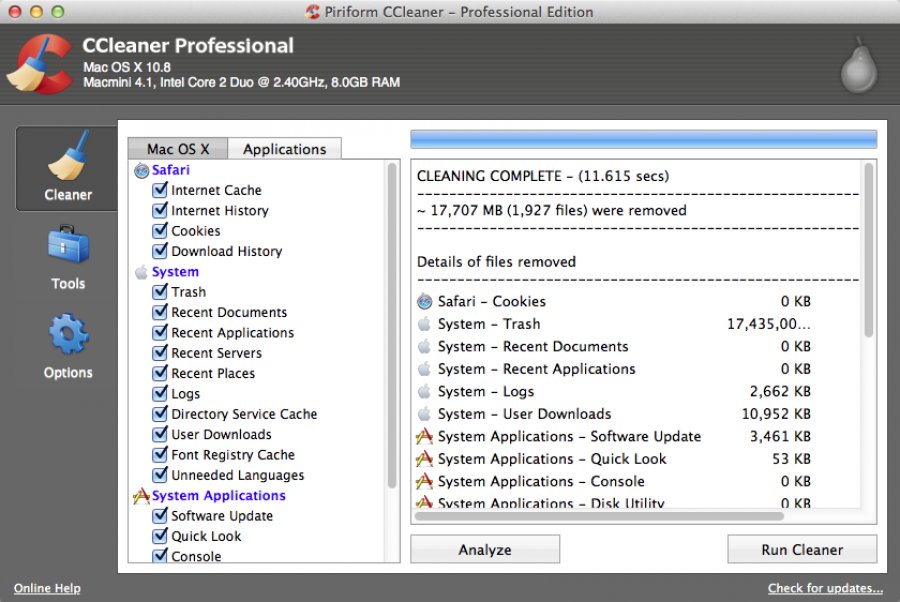Click the "3,461 KB" Software Update value
This screenshot has height=602, width=900.
[780, 436]
